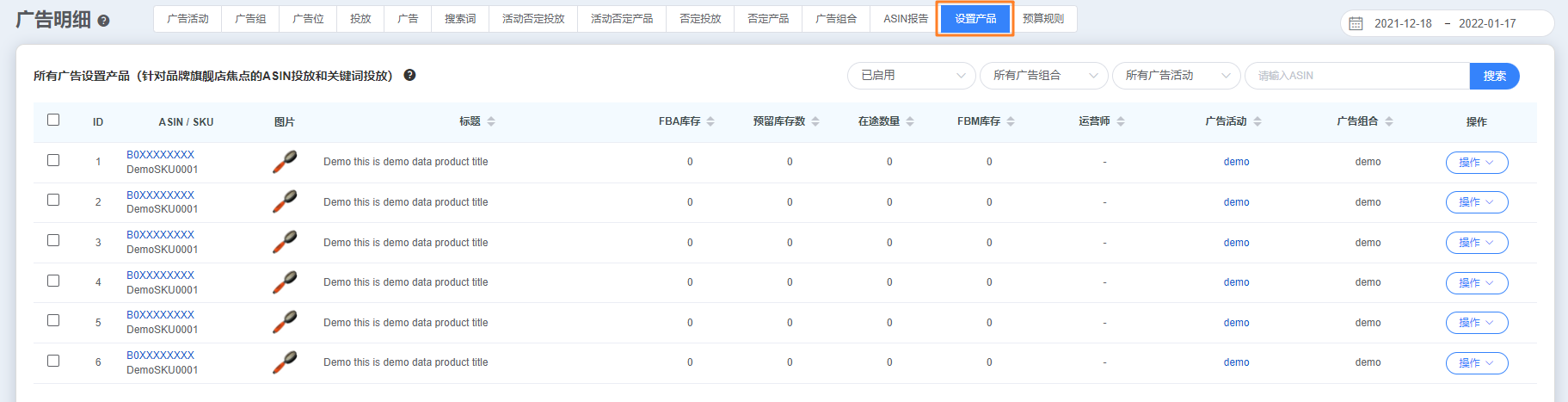Open the 所有广告组合 dropdown filter
The width and height of the screenshot is (1568, 402).
click(x=1043, y=76)
